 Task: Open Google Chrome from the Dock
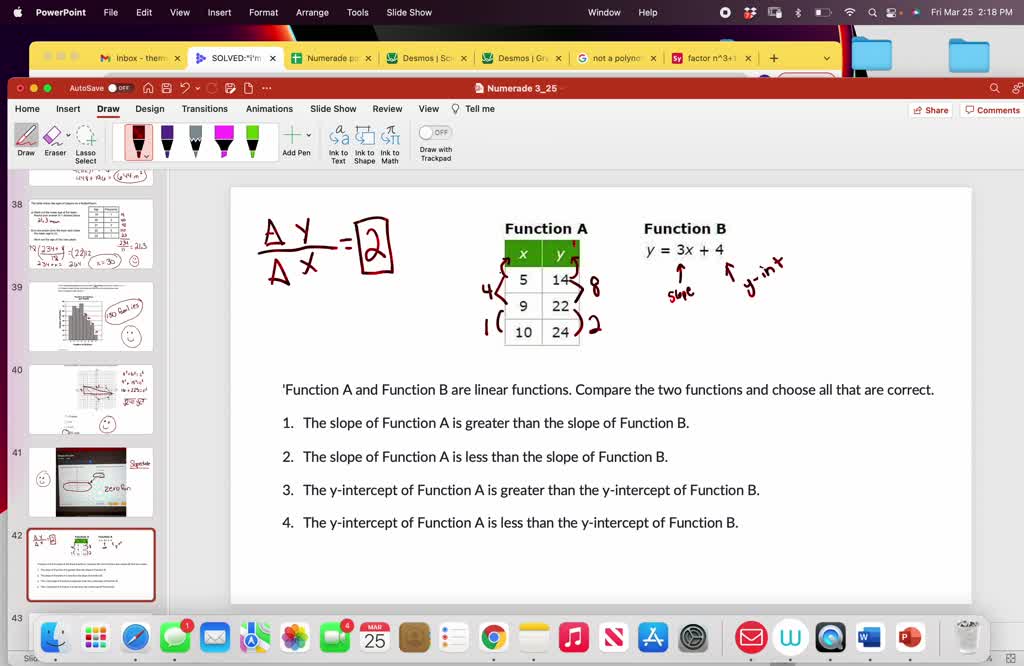coord(493,637)
